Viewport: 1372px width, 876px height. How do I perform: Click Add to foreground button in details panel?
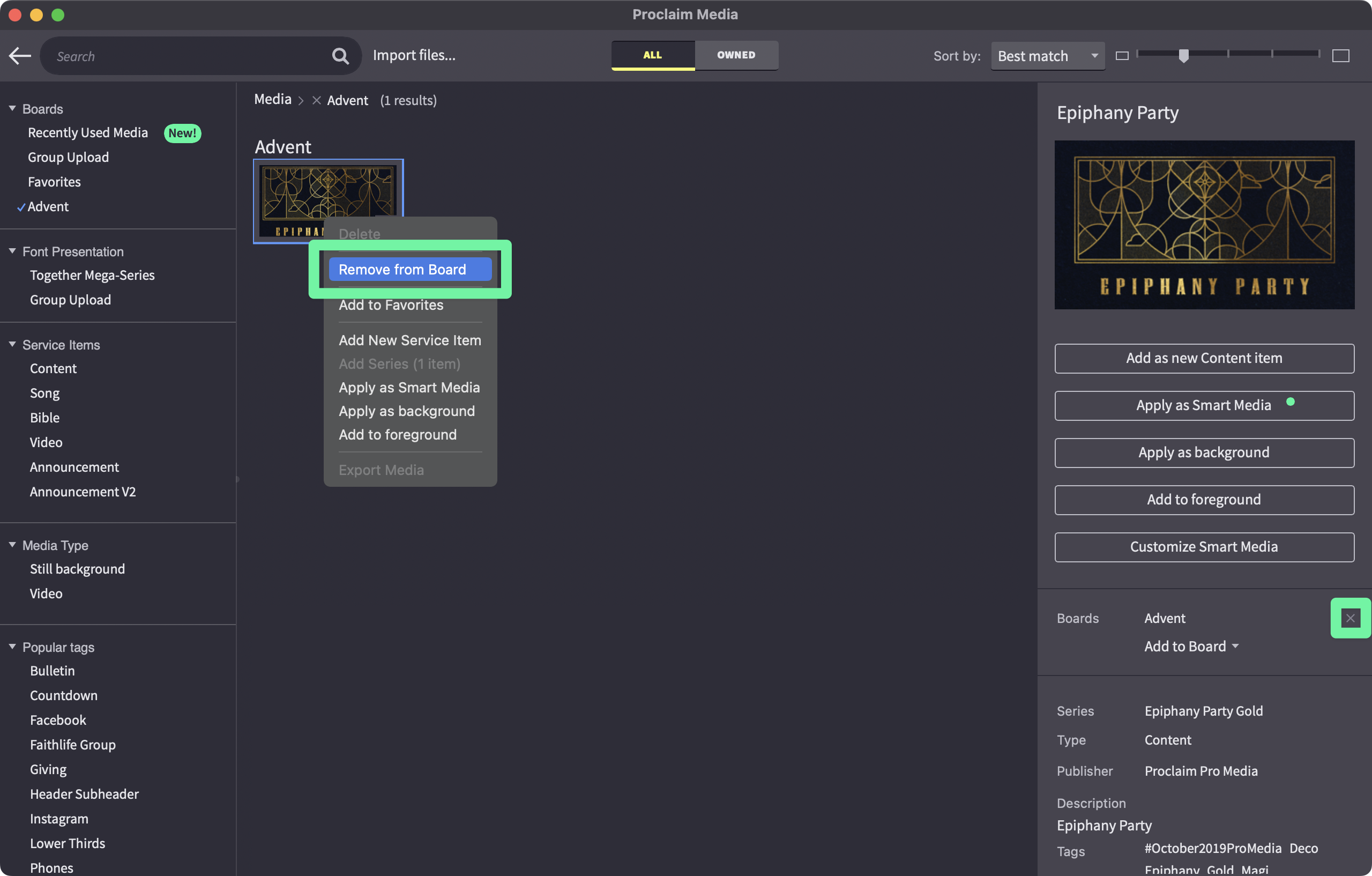coord(1204,500)
